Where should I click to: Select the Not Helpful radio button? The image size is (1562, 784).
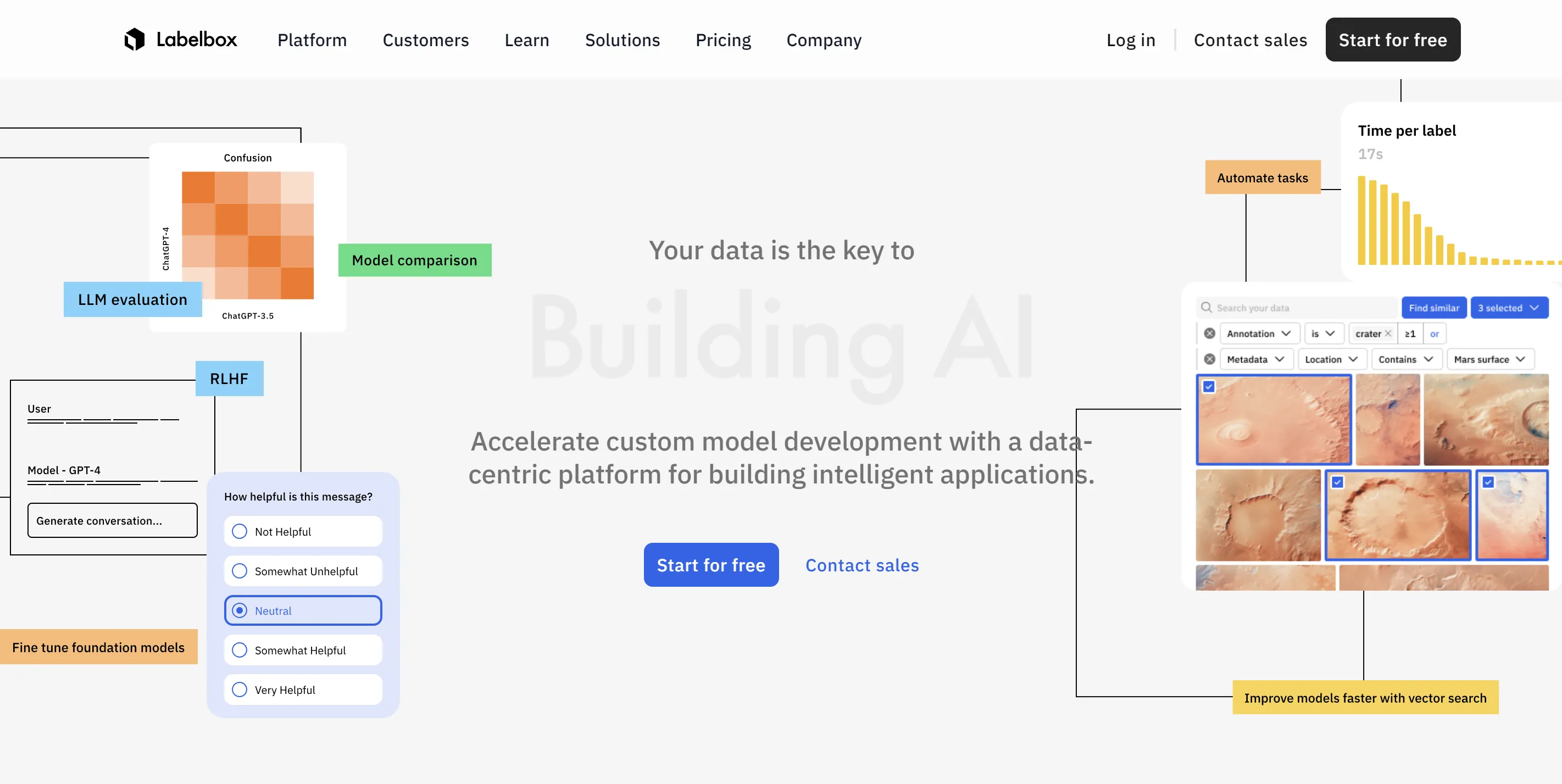(x=239, y=531)
